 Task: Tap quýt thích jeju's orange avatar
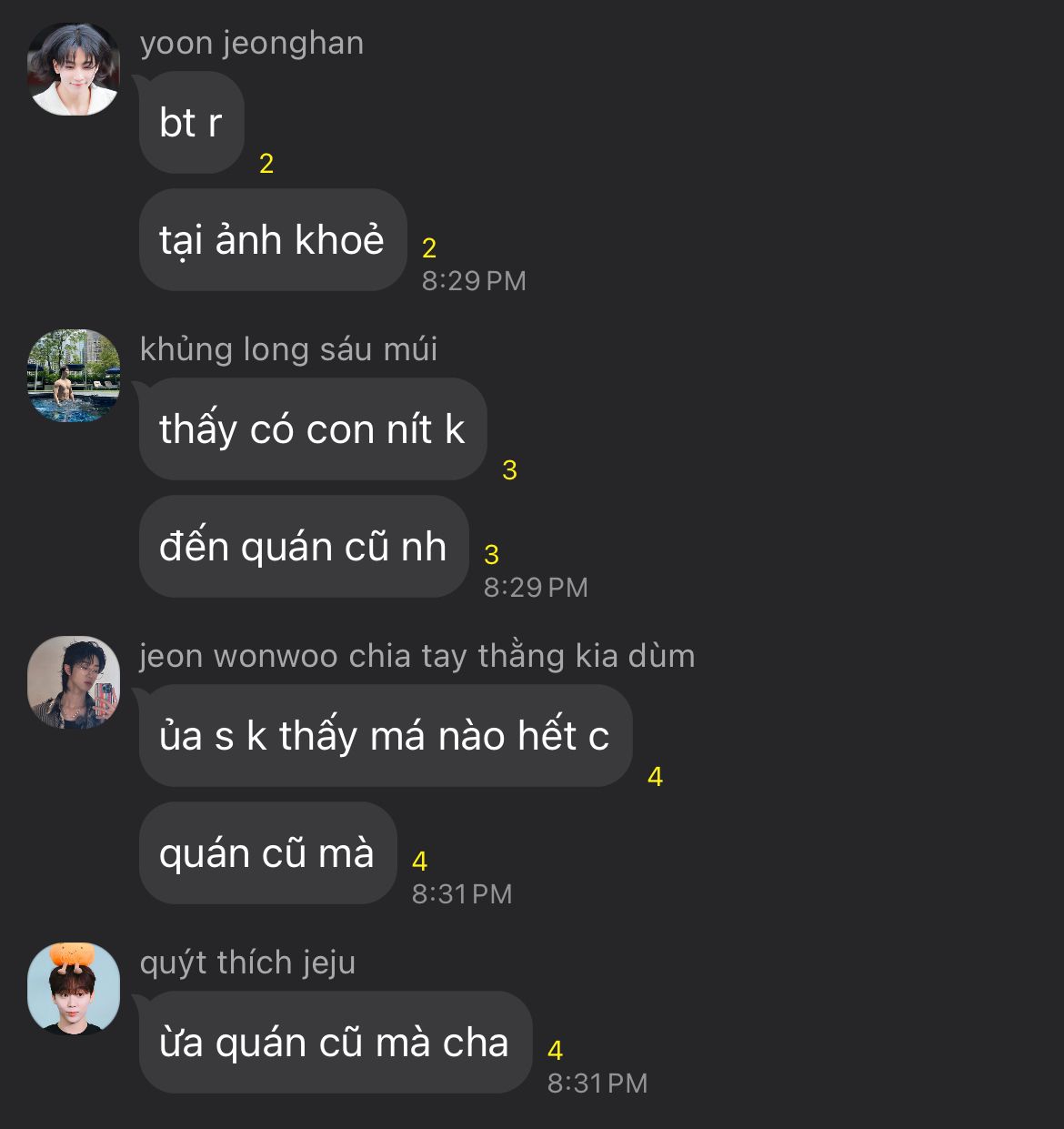tap(74, 989)
